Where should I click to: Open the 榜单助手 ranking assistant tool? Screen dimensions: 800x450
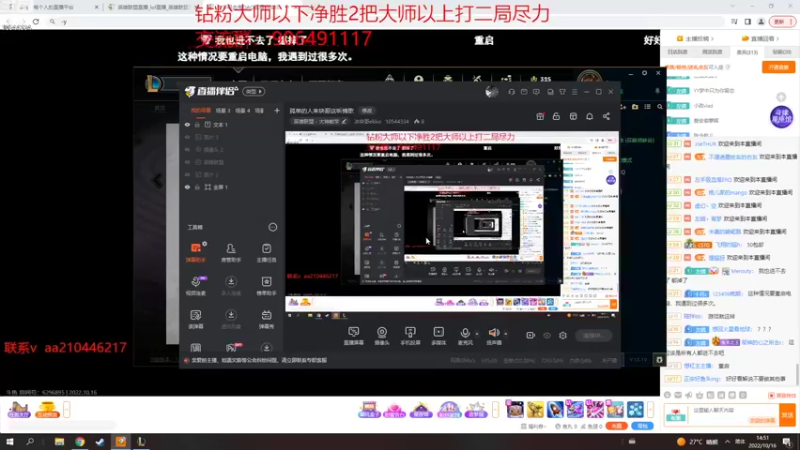(x=266, y=285)
